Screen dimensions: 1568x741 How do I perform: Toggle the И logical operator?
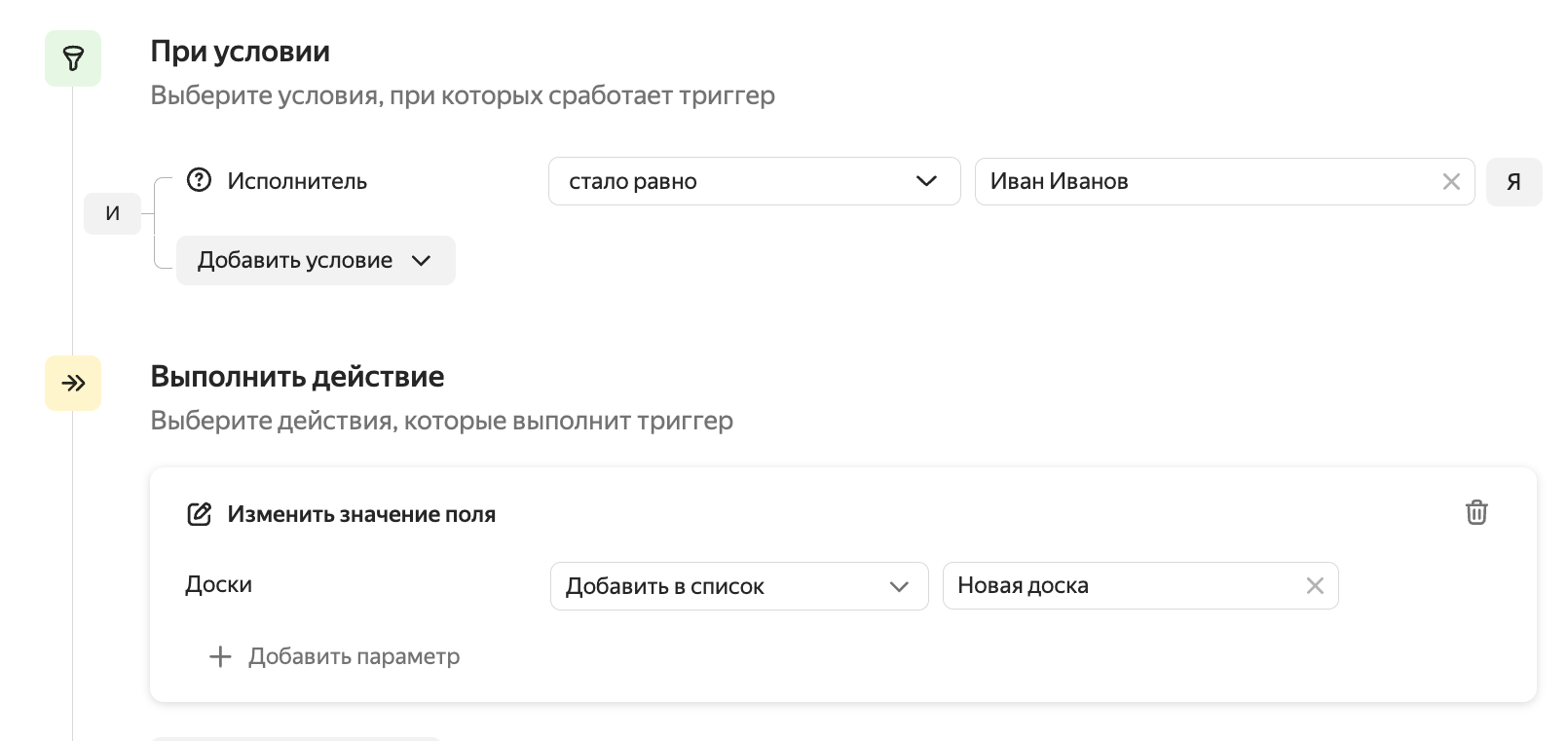click(x=112, y=214)
